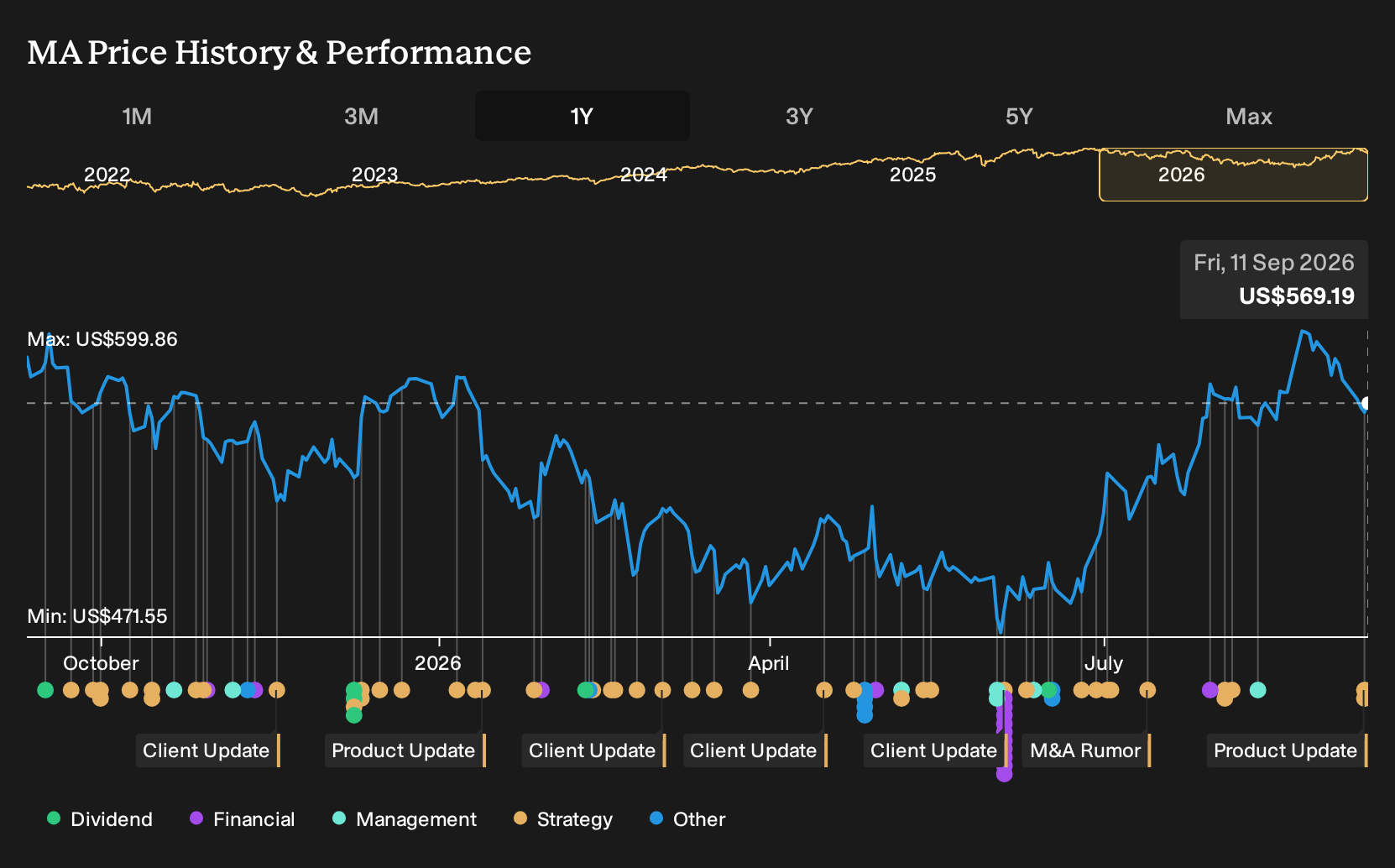This screenshot has height=868, width=1395.
Task: Click the highlighted 2026 range selector window
Action: click(1233, 175)
